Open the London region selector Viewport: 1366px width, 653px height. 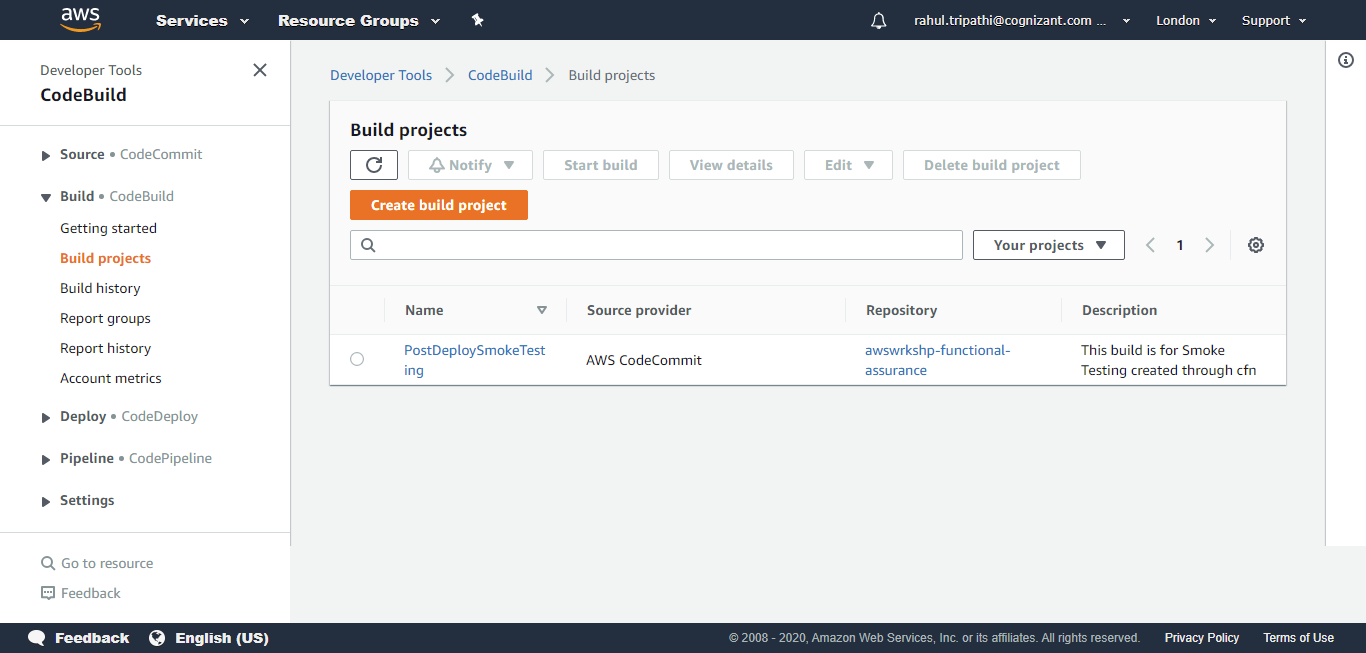click(x=1186, y=20)
